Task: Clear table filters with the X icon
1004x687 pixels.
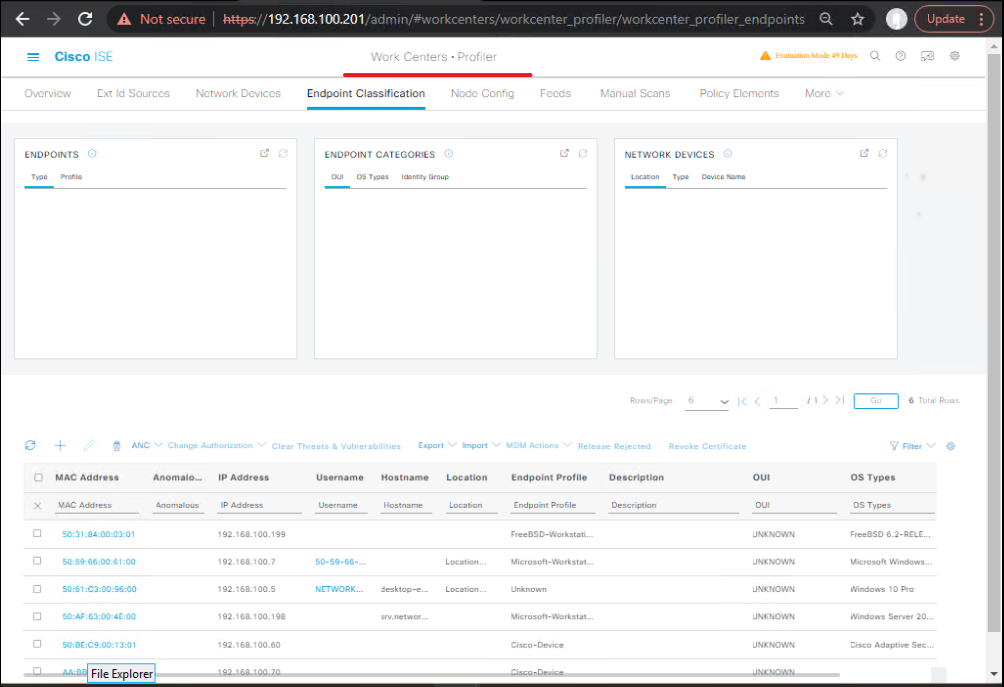Action: point(37,506)
